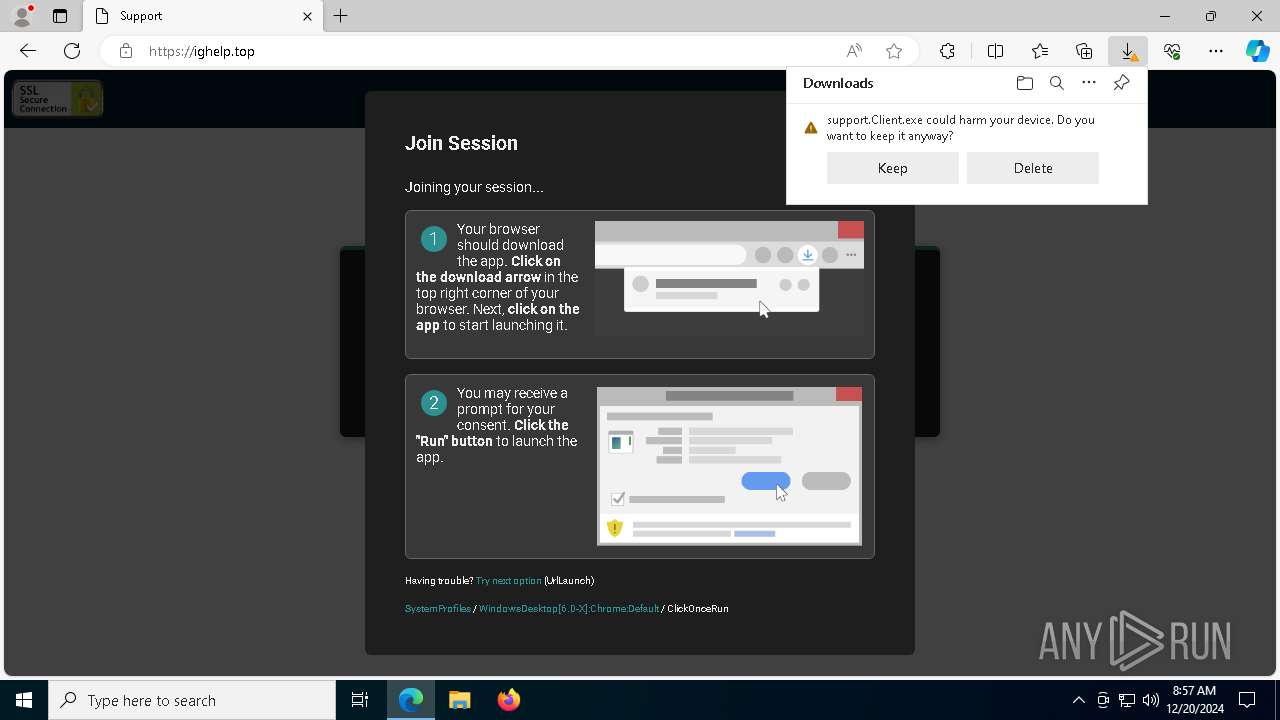The height and width of the screenshot is (720, 1280).
Task: Click the ClickOnceRun text
Action: (698, 609)
